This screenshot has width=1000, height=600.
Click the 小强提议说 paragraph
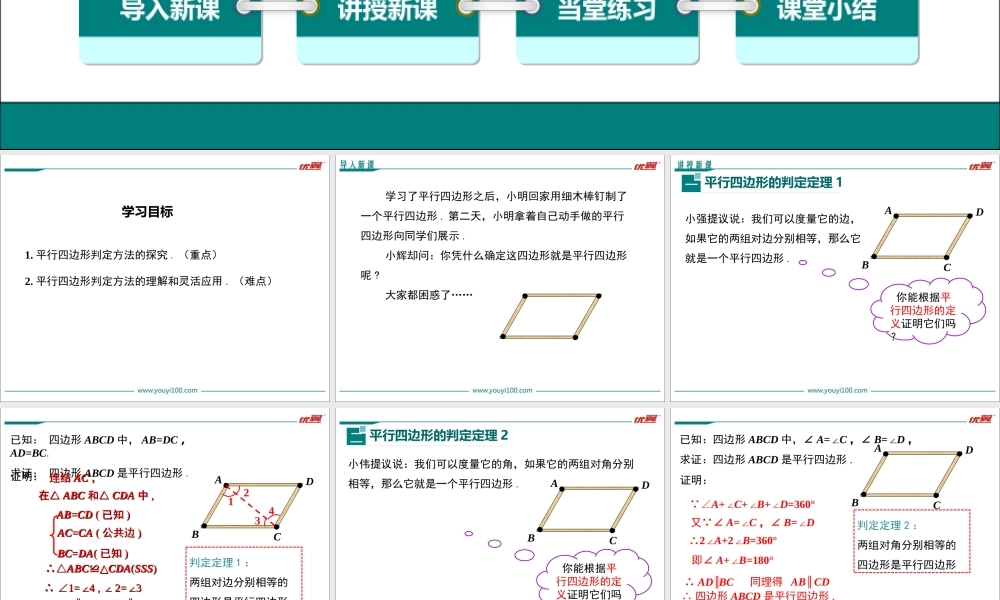point(773,238)
